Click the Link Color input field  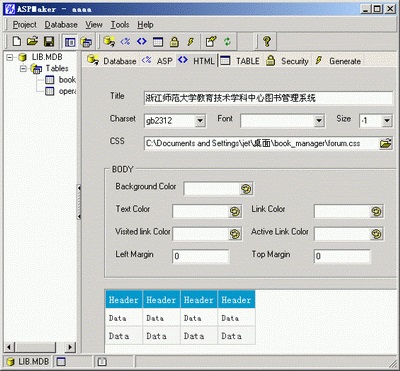coord(342,212)
